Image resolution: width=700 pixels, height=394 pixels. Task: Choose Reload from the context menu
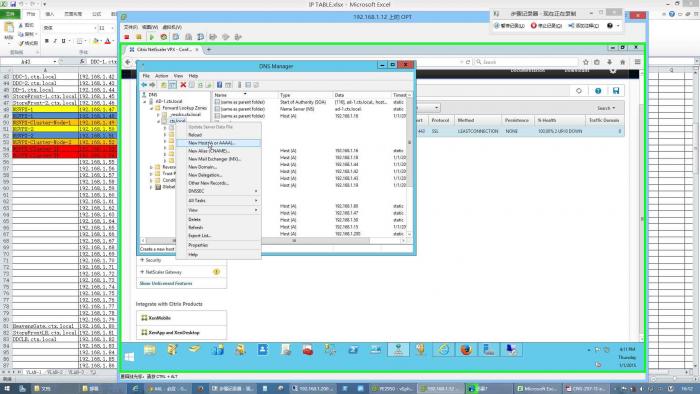[218, 135]
